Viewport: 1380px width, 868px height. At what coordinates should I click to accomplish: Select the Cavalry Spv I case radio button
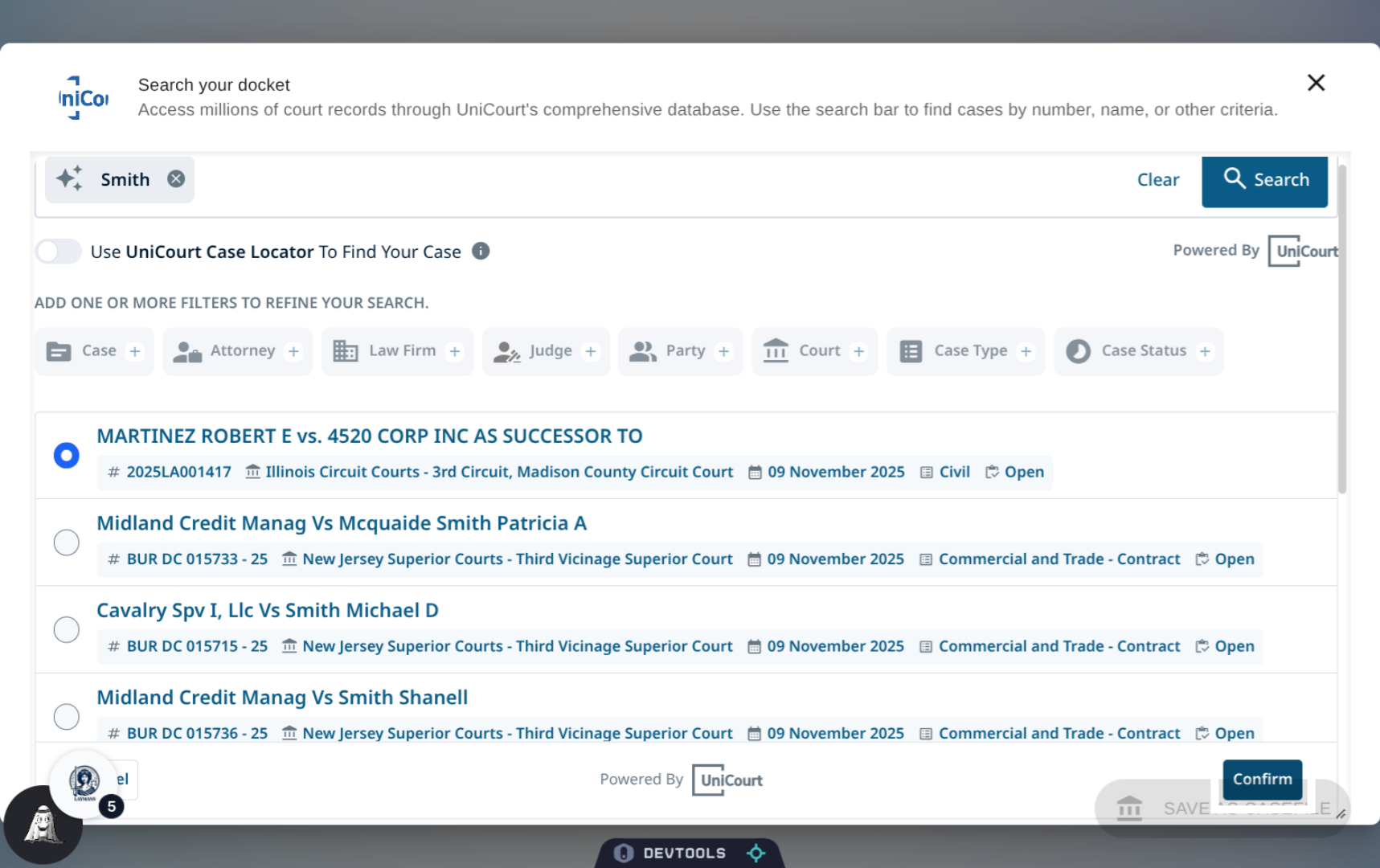(67, 629)
